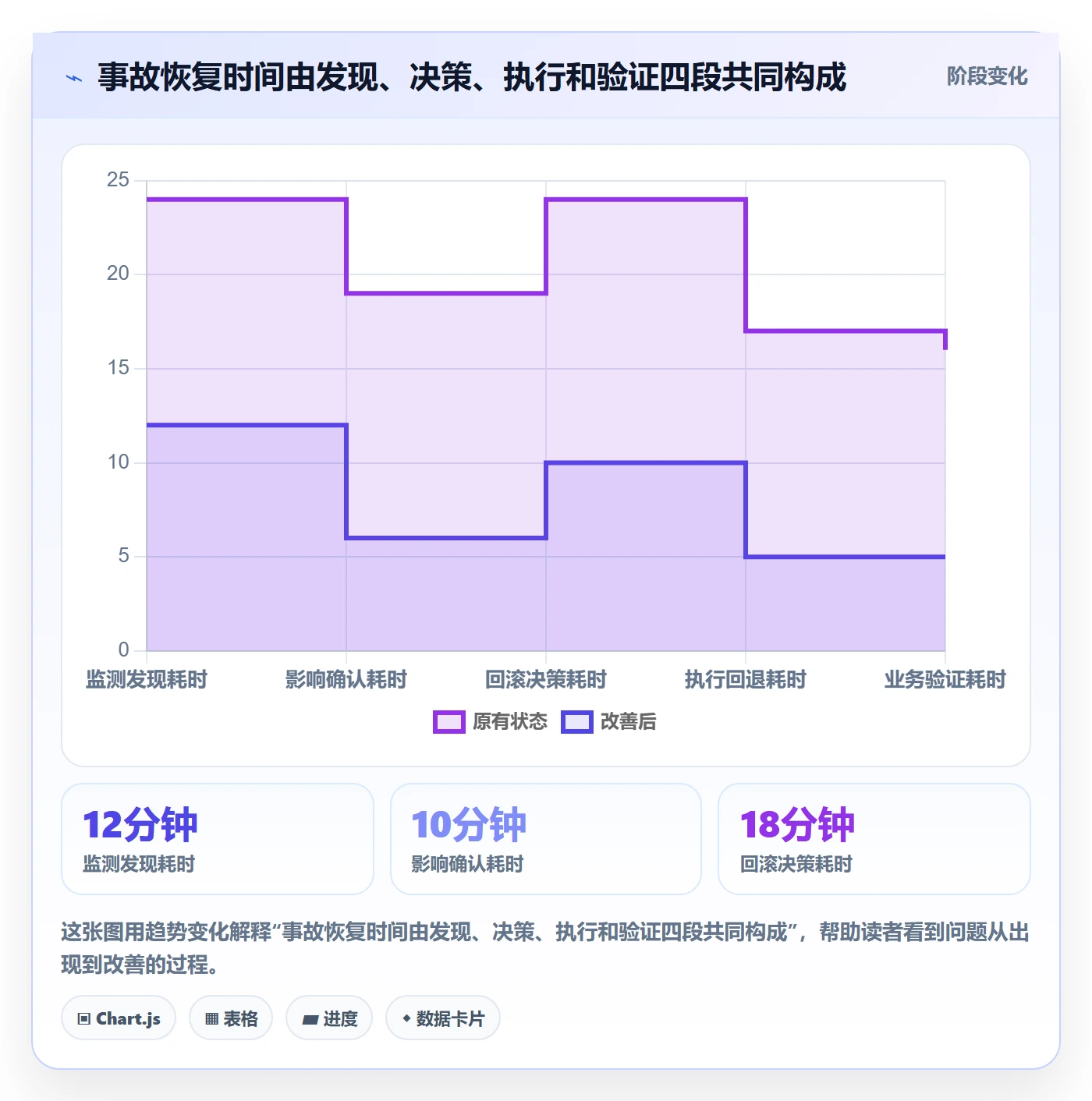Click the 25 tick on the y-axis
This screenshot has height=1101, width=1092.
(x=119, y=180)
